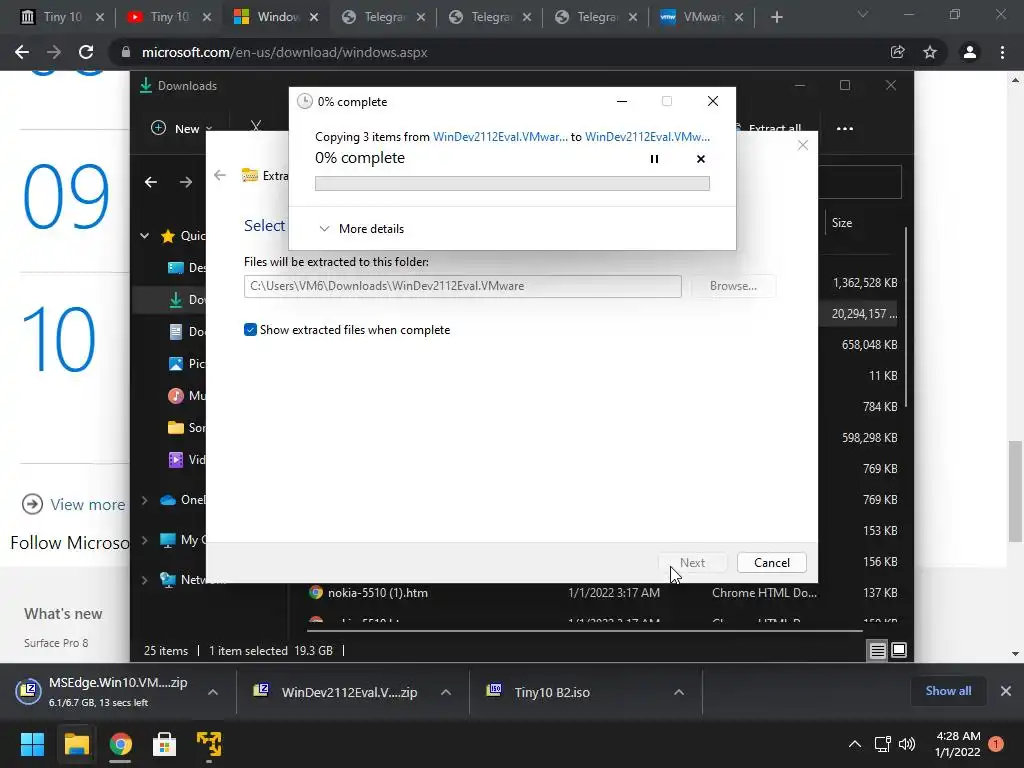1024x768 pixels.
Task: Close the Chrome downloads bar
Action: click(x=1006, y=691)
